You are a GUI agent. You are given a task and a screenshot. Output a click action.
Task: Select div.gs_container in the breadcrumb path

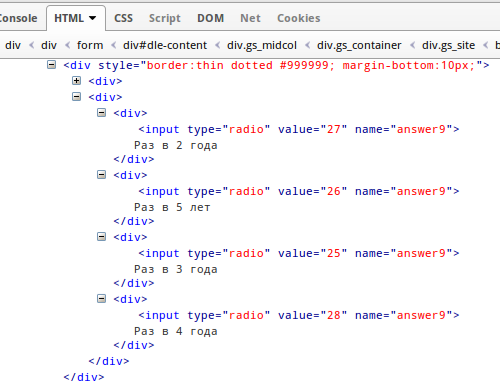click(359, 45)
